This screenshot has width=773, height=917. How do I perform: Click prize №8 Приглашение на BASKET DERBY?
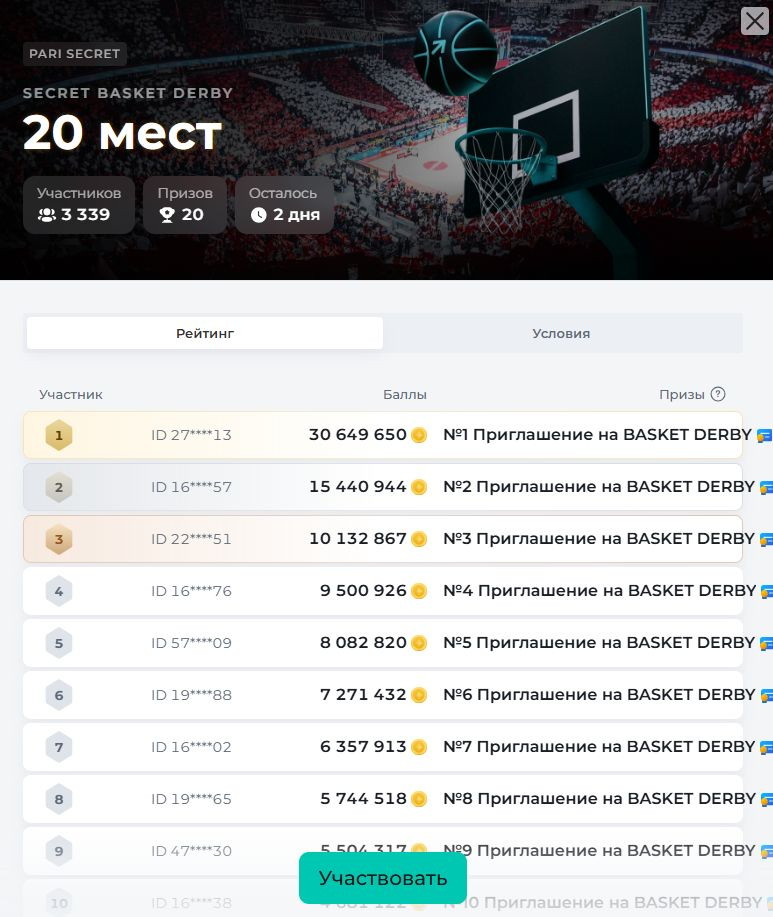click(x=598, y=799)
